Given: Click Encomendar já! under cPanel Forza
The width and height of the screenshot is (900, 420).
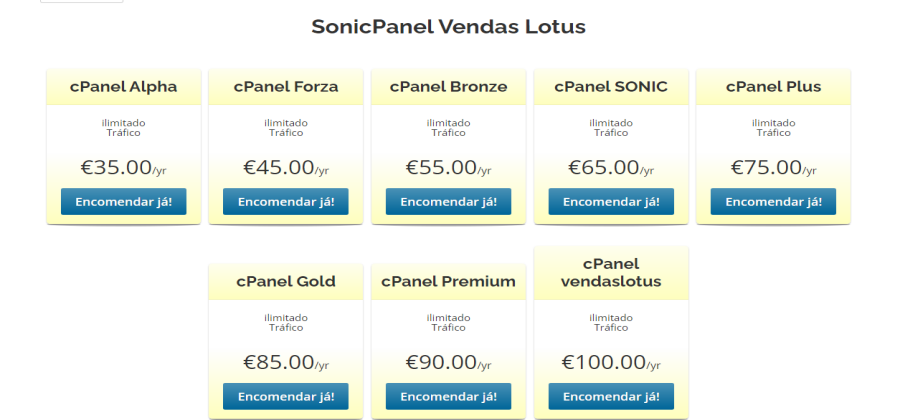Looking at the screenshot, I should (x=286, y=201).
